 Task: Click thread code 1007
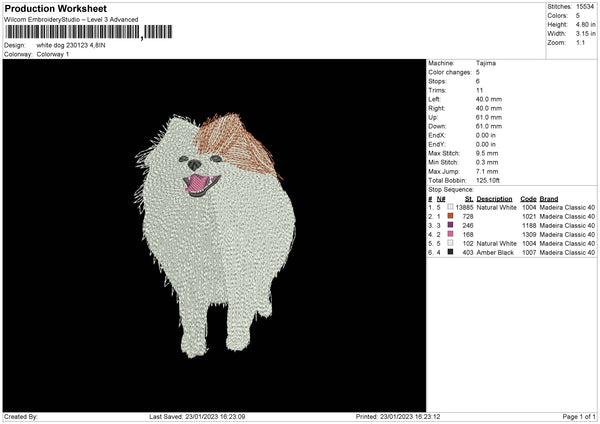click(529, 253)
